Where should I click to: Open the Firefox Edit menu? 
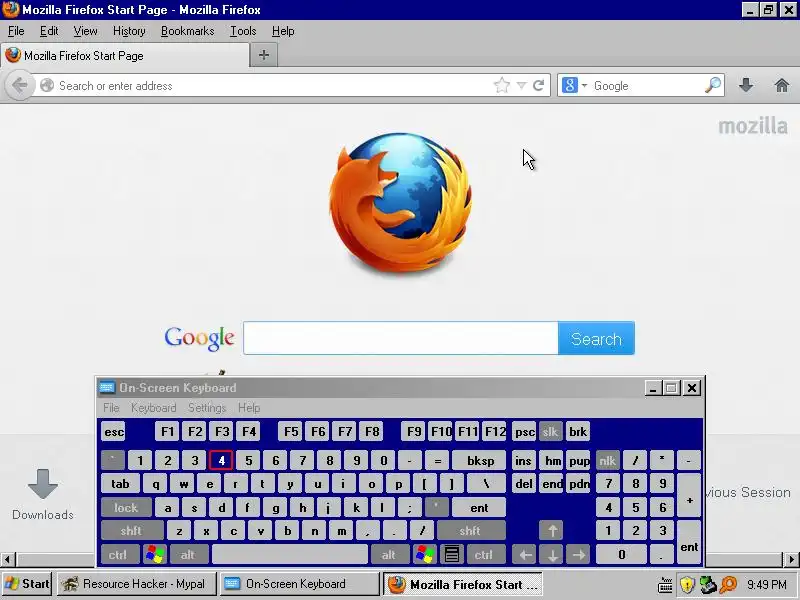click(49, 31)
